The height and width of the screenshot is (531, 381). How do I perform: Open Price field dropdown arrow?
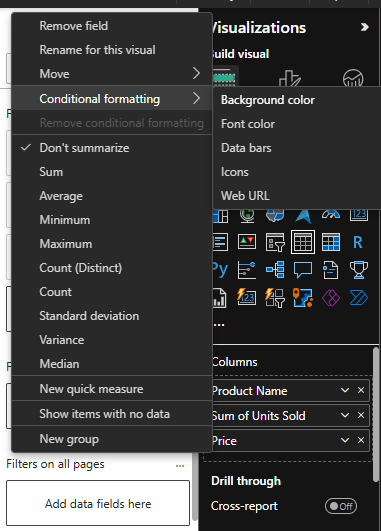(345, 440)
